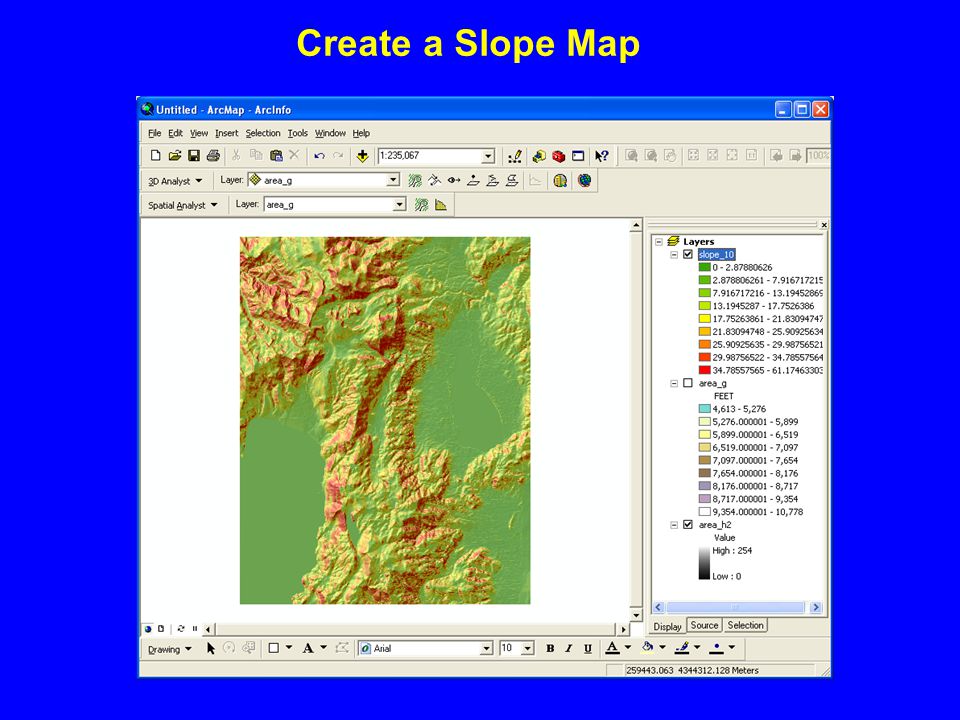The image size is (960, 720).
Task: Select 3D Analyst Line of Sight tool
Action: 454,180
